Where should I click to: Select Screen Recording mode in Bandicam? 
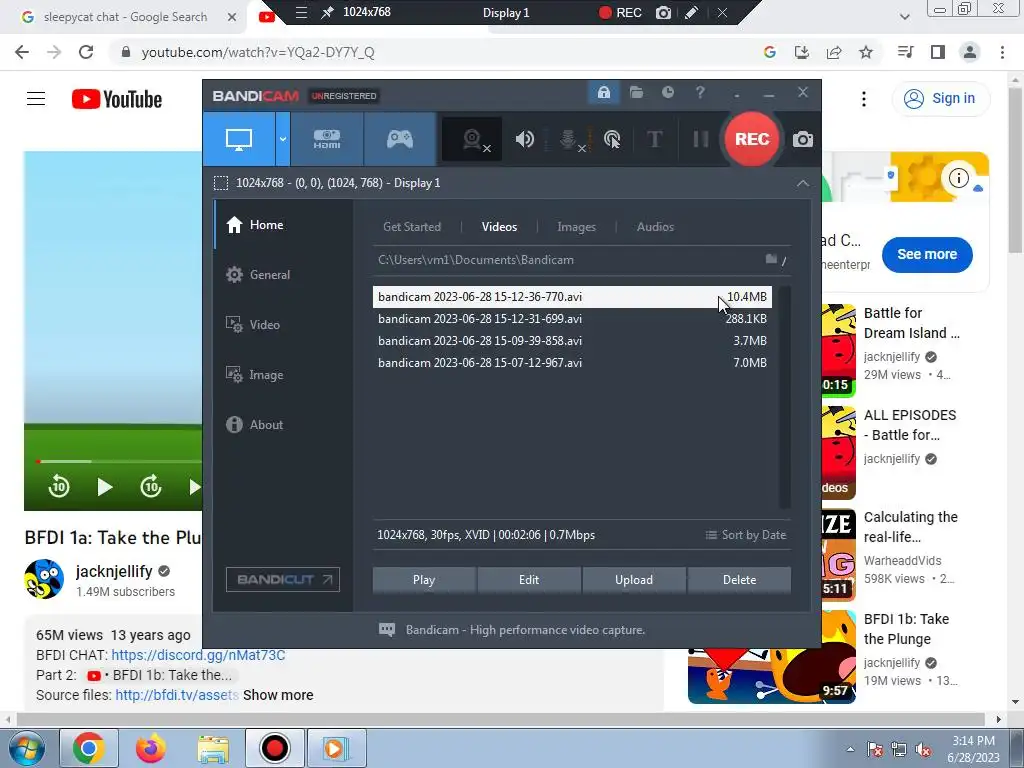(x=239, y=139)
